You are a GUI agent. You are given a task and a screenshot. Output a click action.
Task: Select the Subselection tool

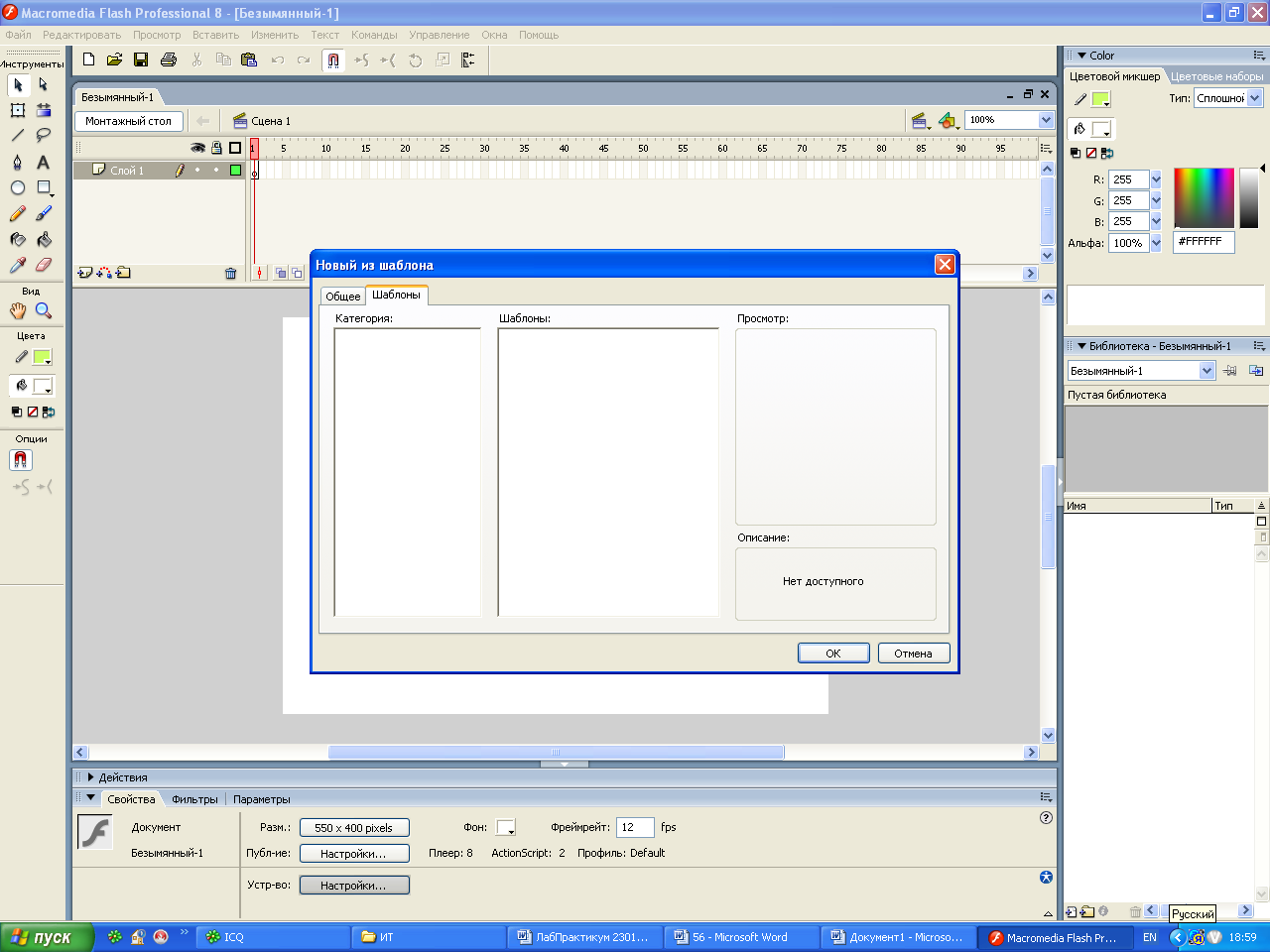click(44, 85)
